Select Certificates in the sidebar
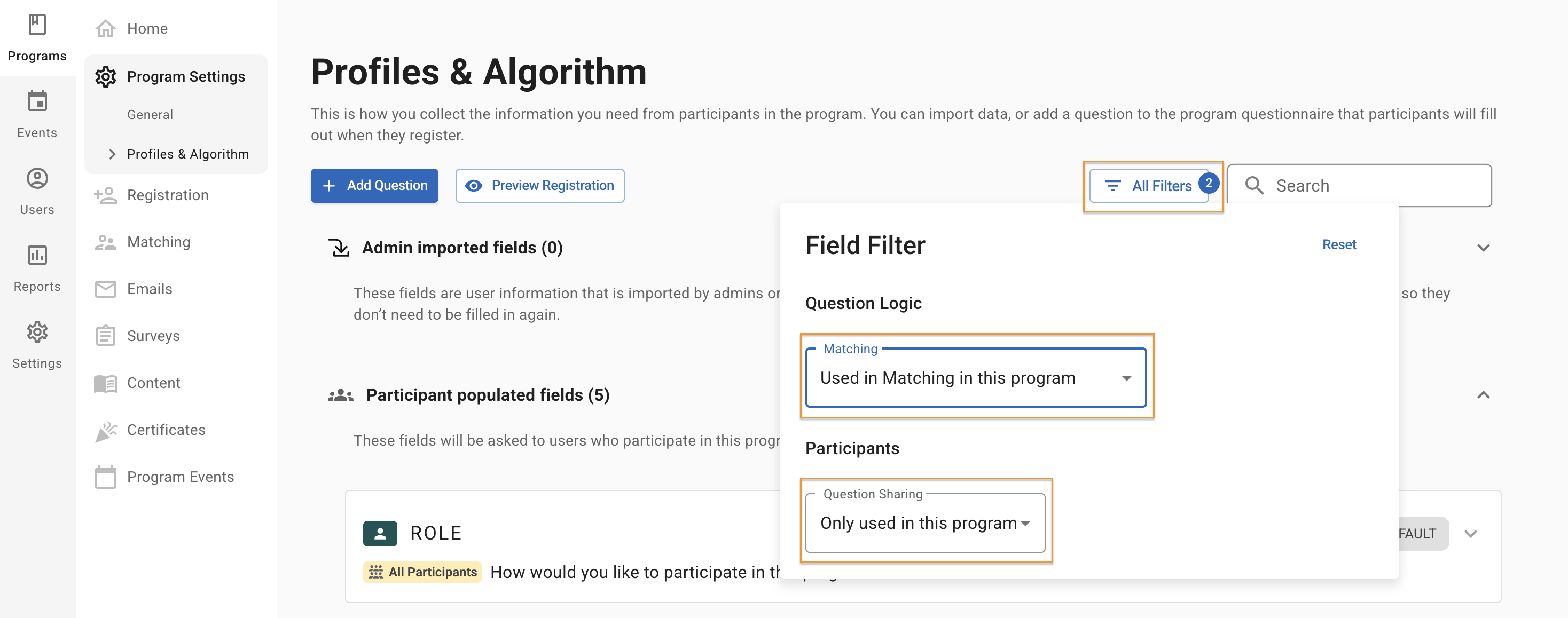 pyautogui.click(x=166, y=430)
